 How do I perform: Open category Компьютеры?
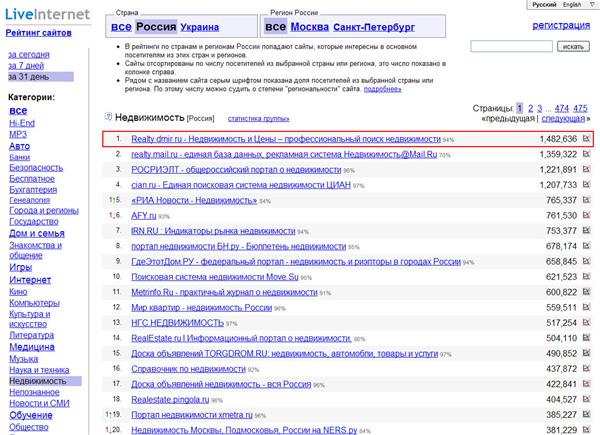coord(34,303)
